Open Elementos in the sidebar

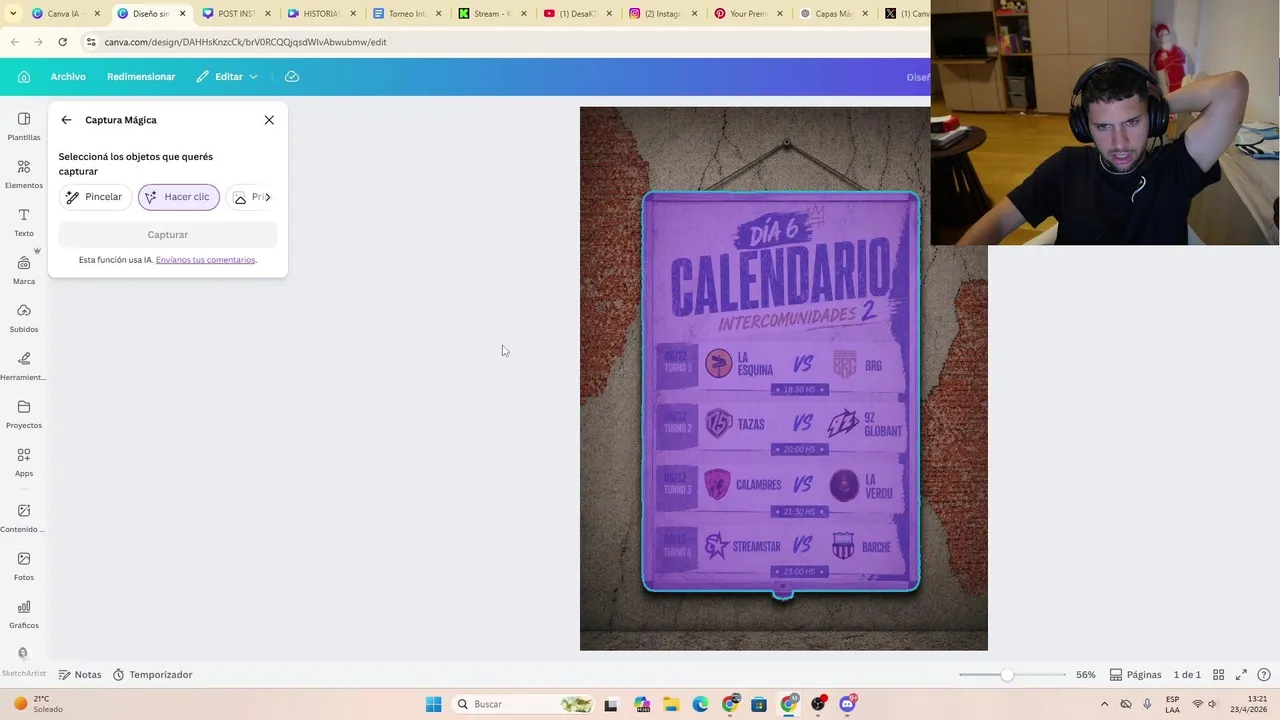pos(24,175)
